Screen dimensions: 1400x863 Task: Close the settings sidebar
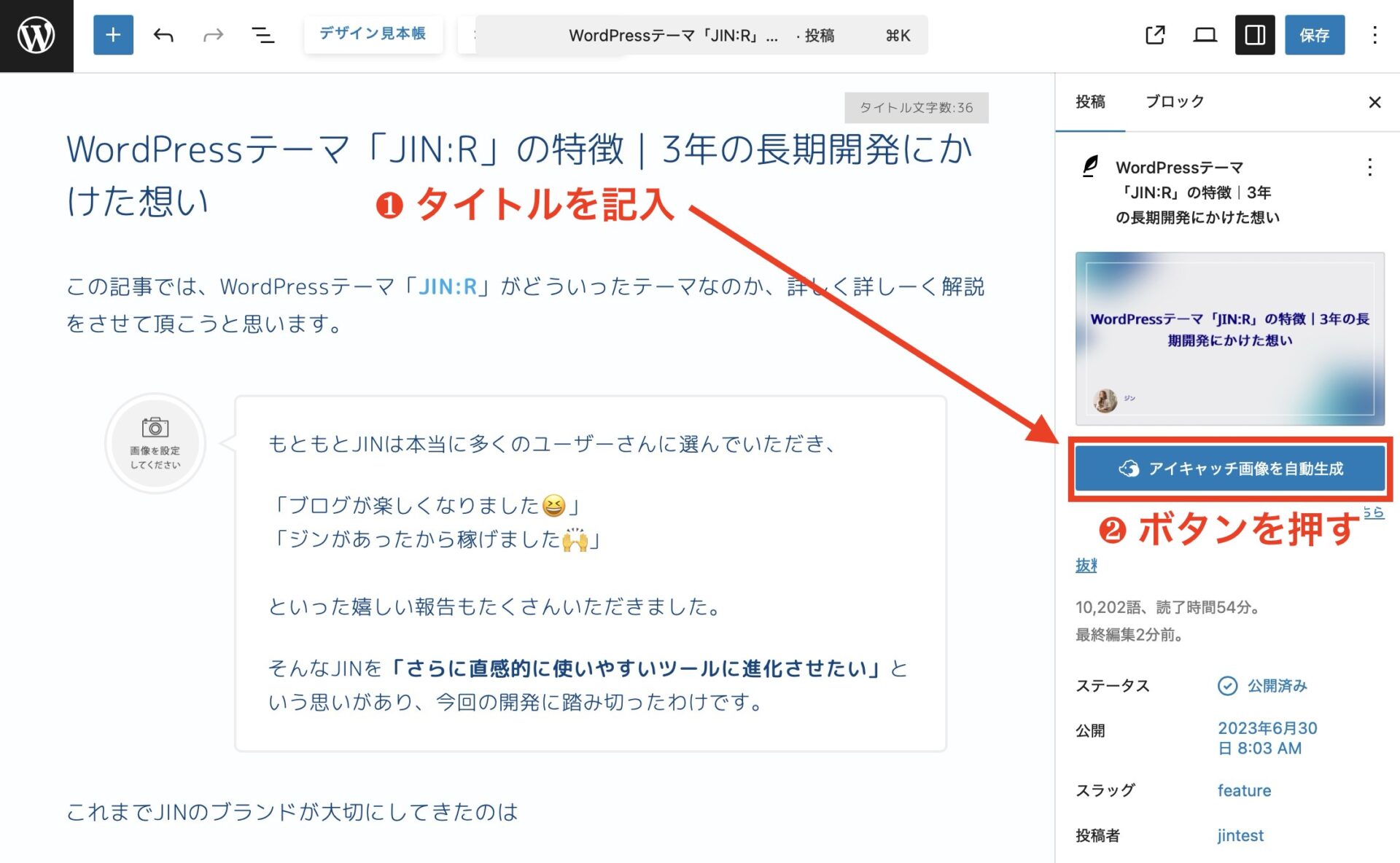pos(1374,103)
